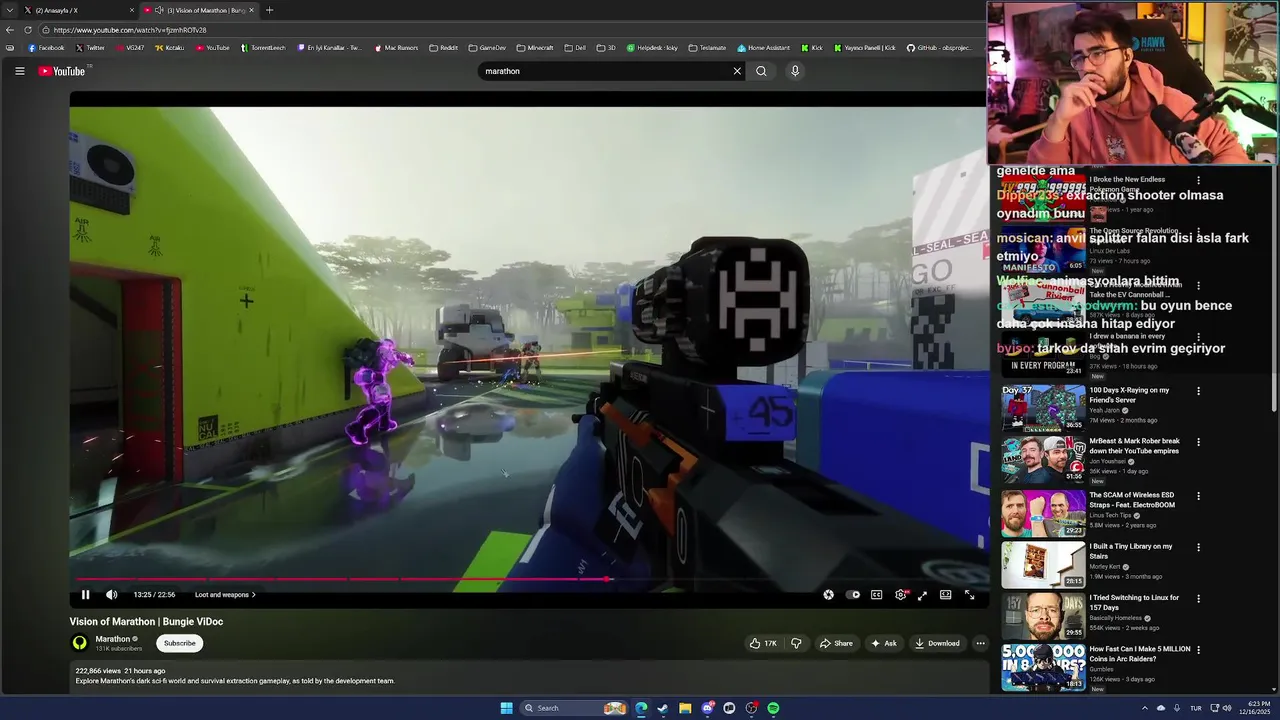Like the video with 17K likes
This screenshot has width=1280, height=720.
pos(762,643)
